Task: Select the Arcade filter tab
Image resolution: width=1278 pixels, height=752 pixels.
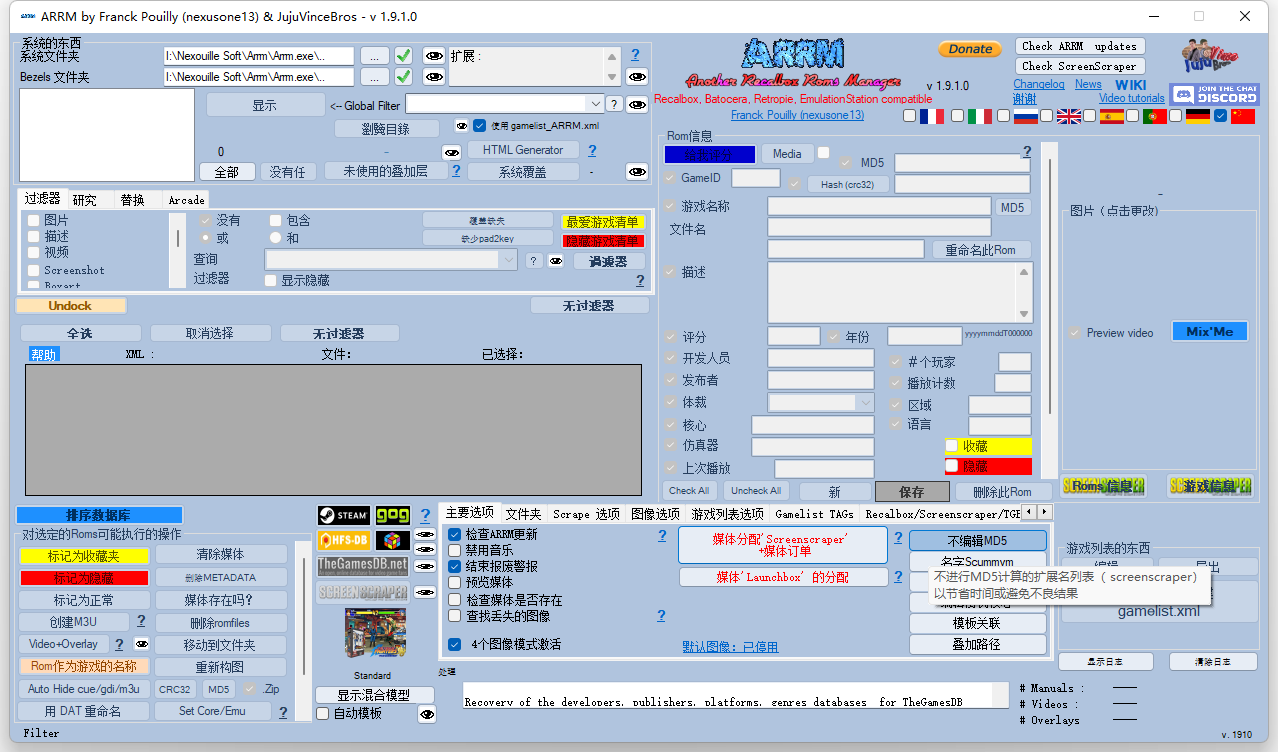Action: pos(186,199)
